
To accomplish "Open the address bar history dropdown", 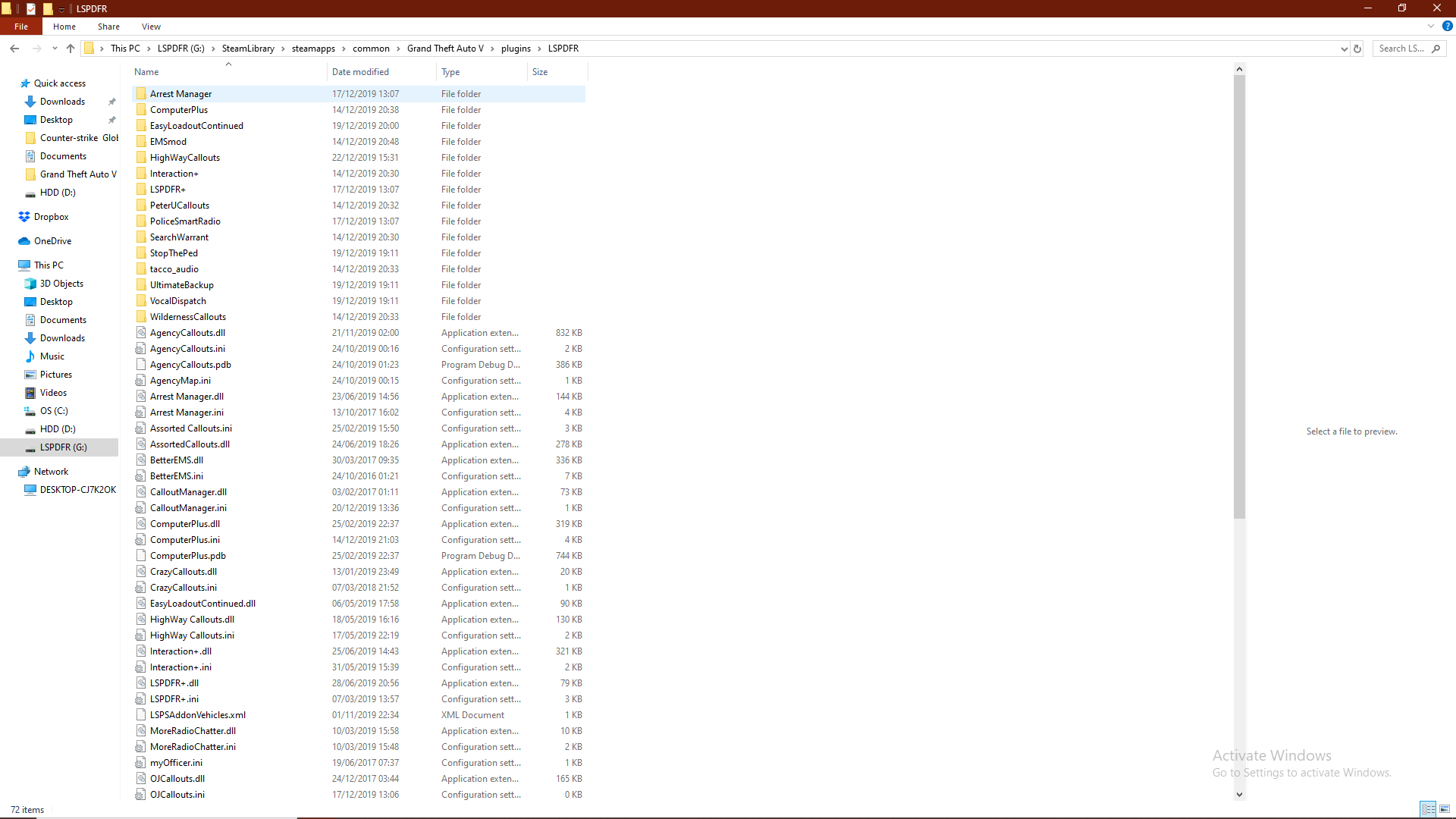I will (1345, 49).
